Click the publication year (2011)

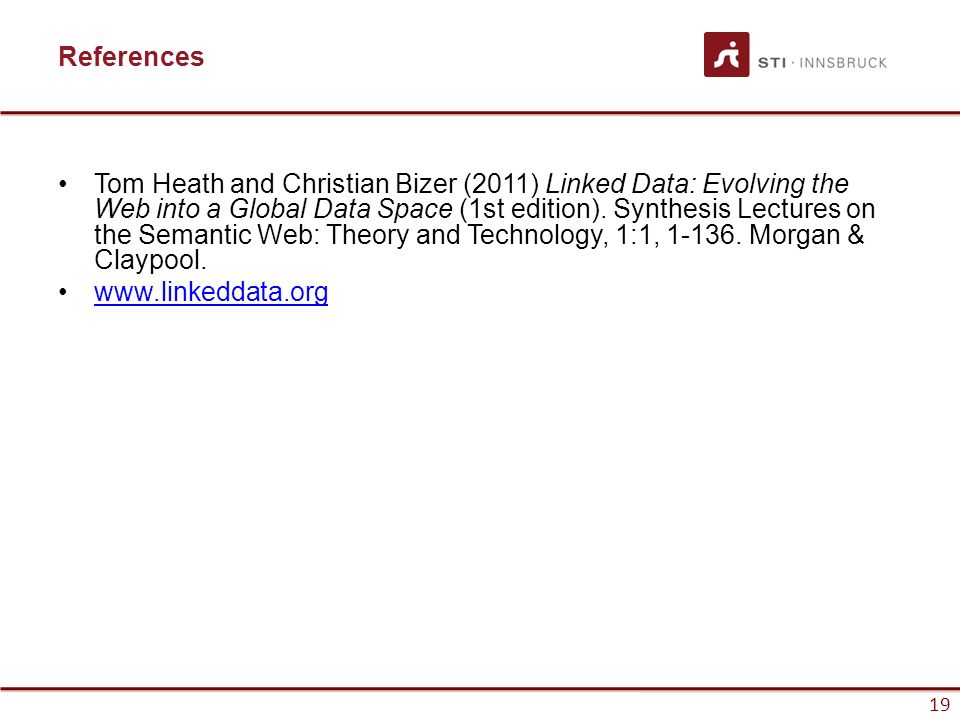click(x=501, y=184)
